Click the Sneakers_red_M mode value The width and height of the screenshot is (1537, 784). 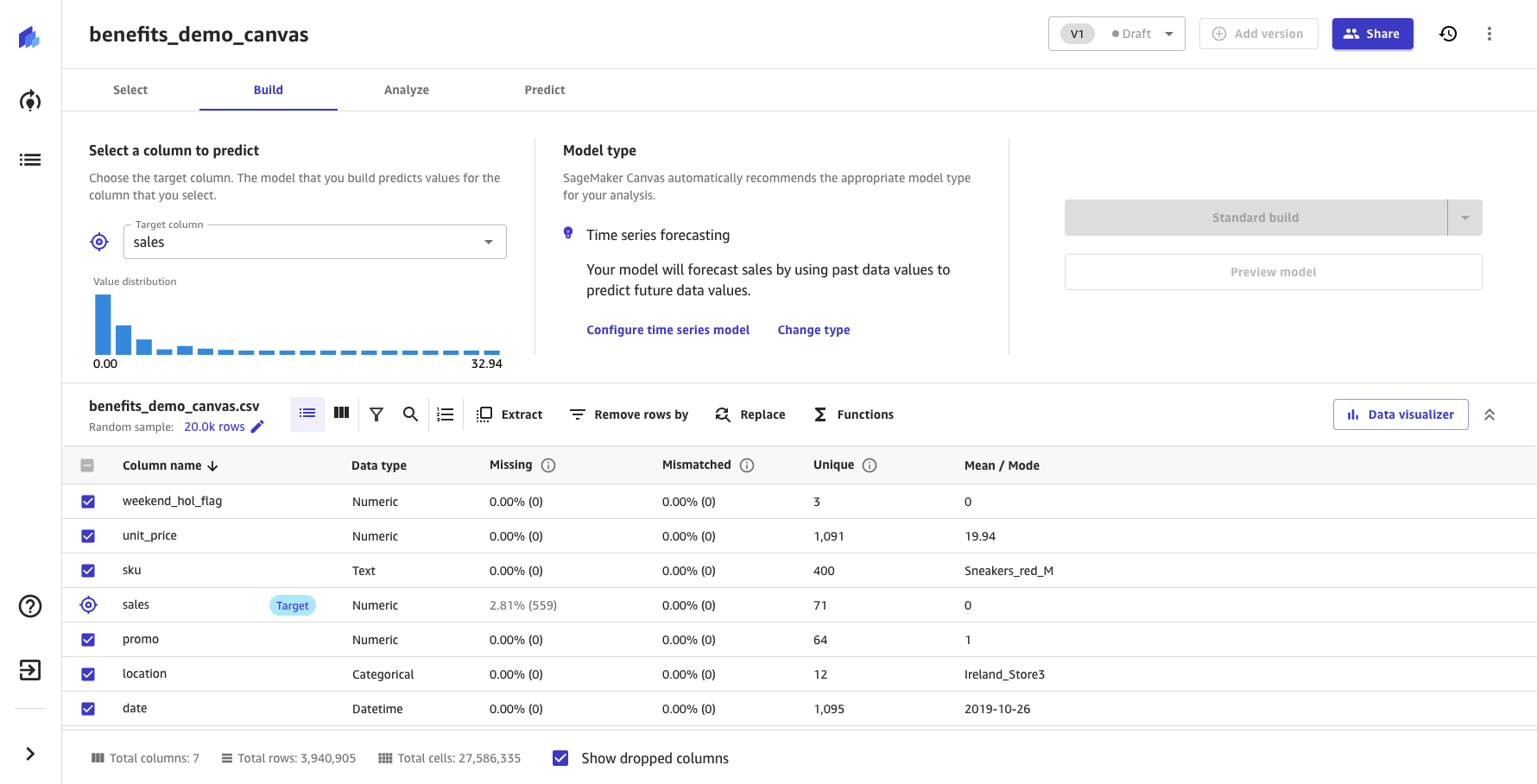point(1009,571)
